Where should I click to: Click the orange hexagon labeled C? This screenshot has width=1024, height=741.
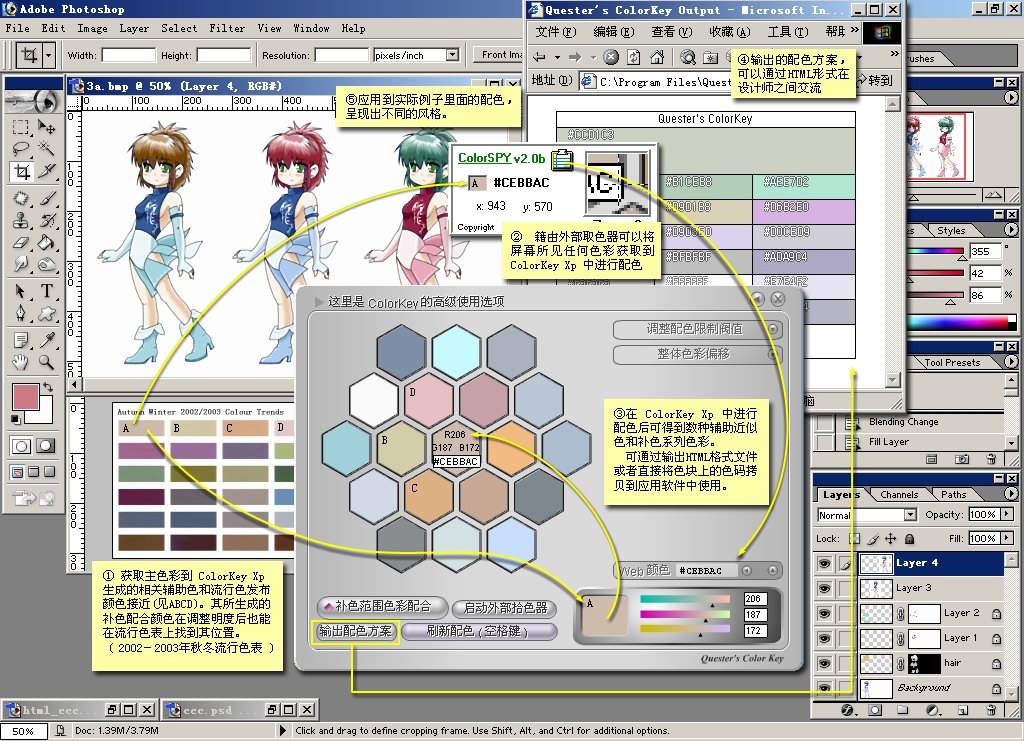point(428,499)
